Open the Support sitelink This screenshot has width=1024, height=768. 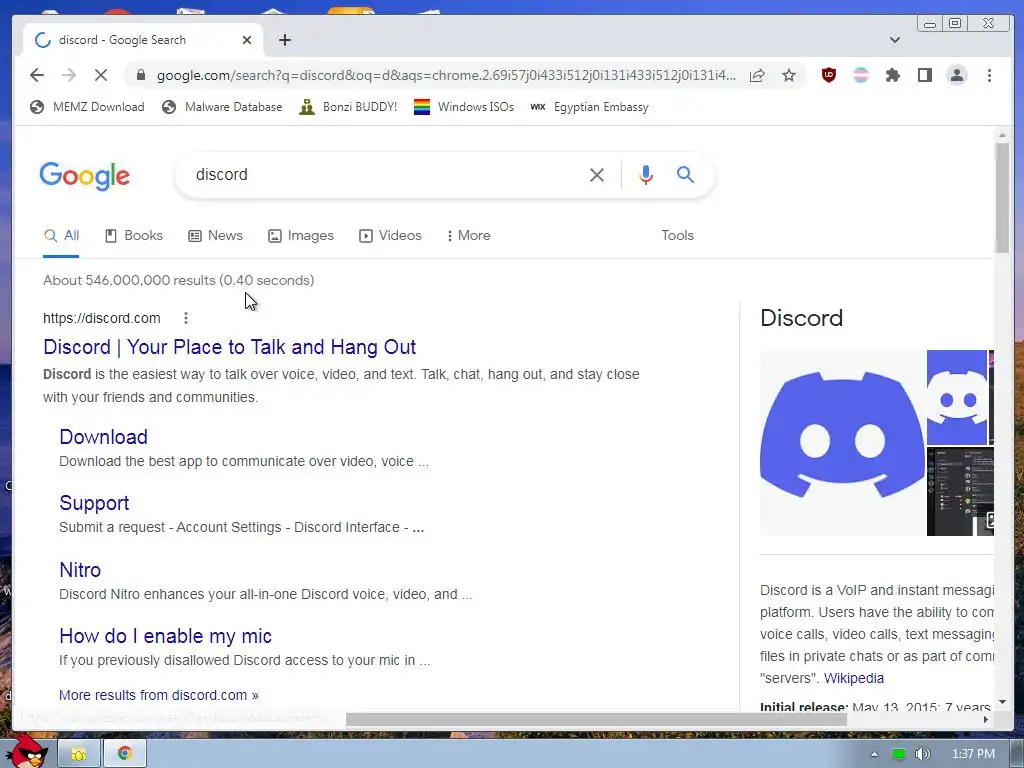94,503
